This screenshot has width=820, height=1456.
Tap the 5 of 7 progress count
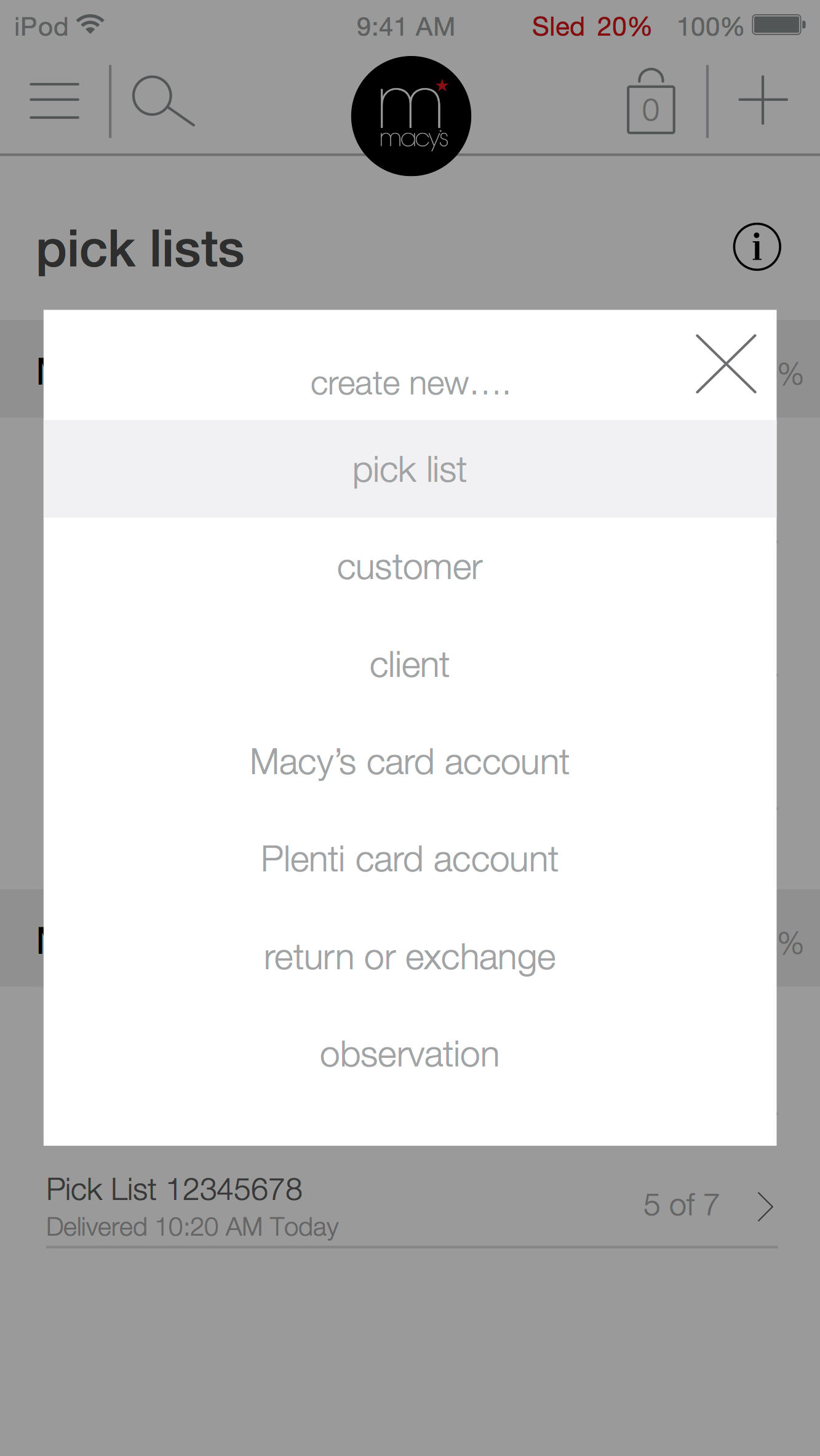681,1205
